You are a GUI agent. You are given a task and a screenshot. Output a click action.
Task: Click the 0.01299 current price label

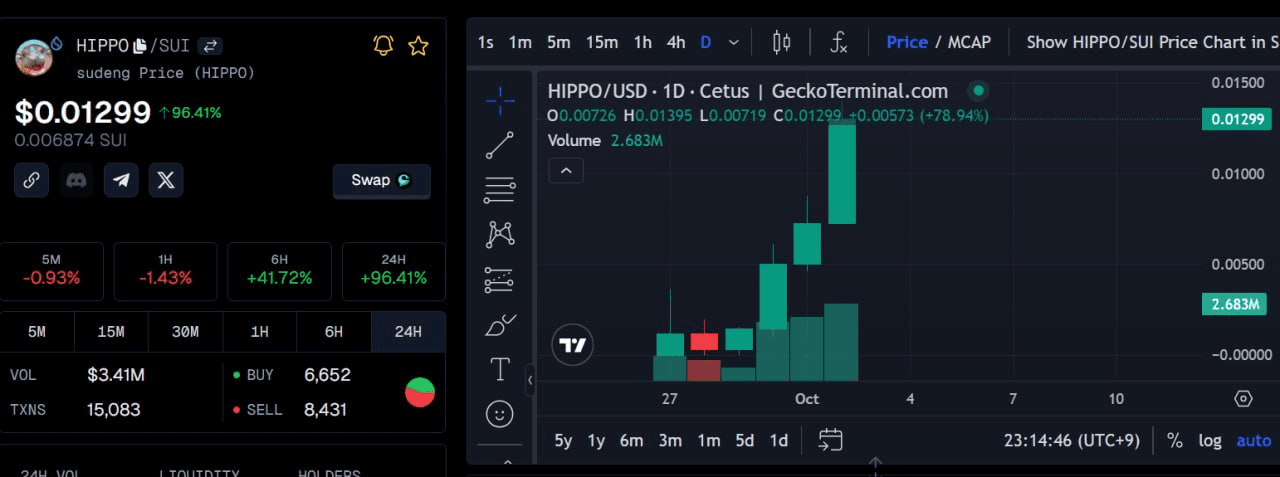[x=1236, y=119]
